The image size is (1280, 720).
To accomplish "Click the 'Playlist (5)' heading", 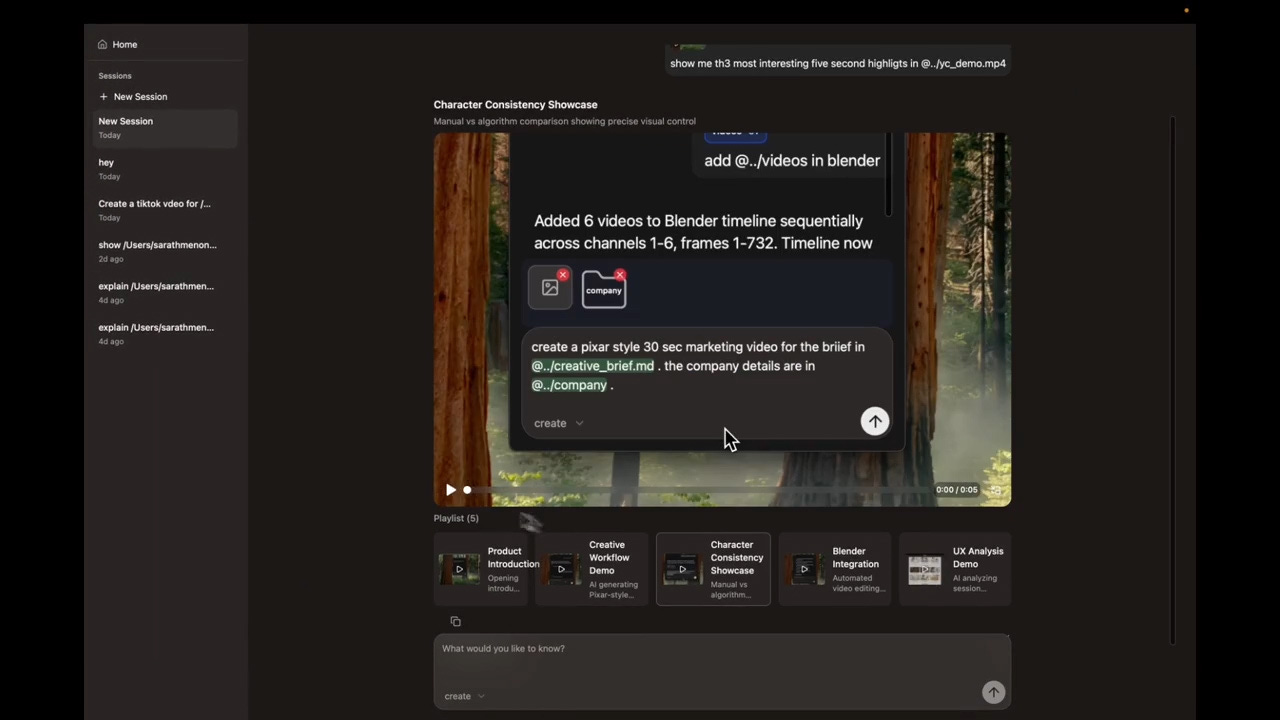I will [456, 518].
